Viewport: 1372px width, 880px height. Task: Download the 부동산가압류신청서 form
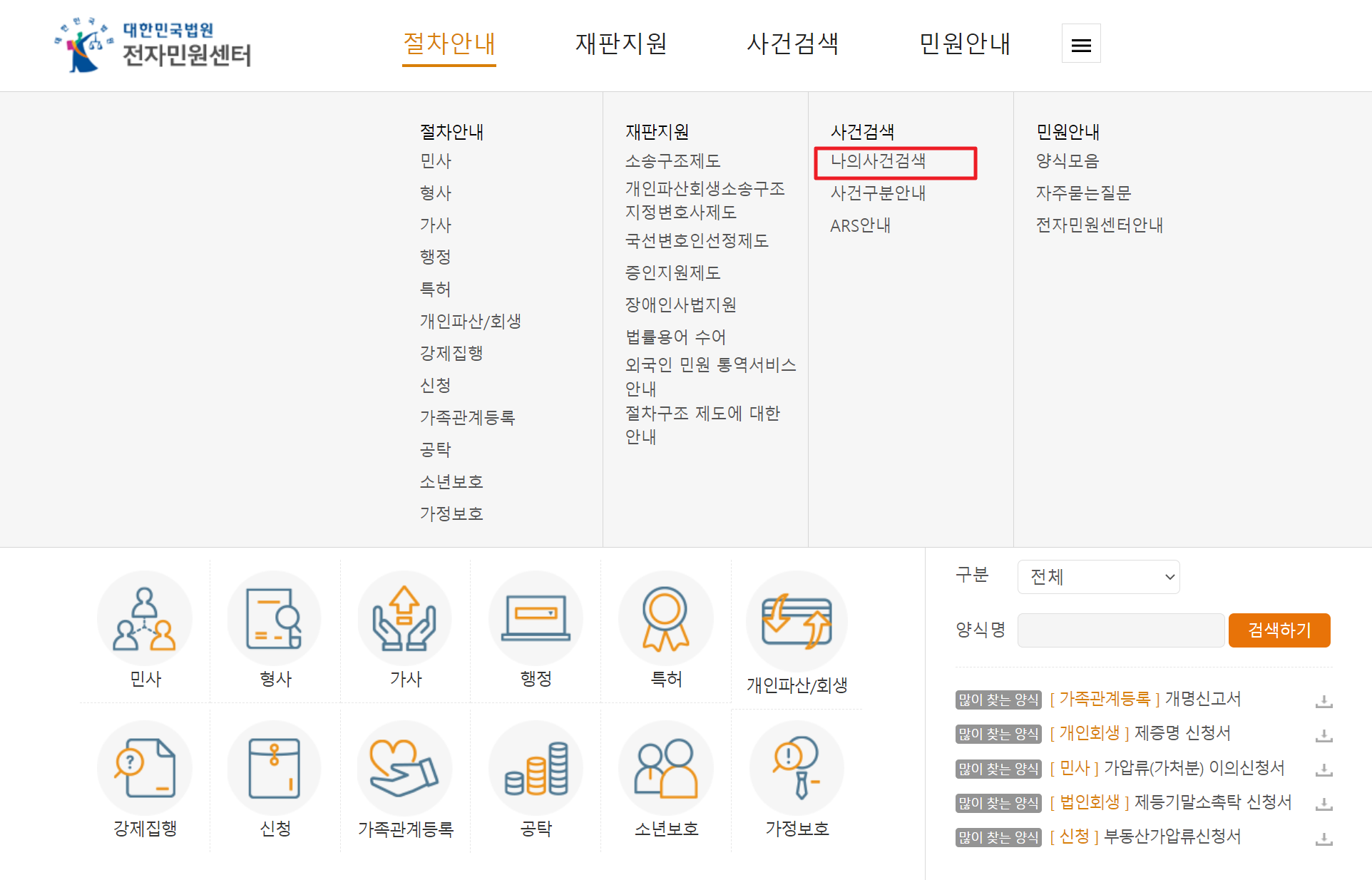1324,839
